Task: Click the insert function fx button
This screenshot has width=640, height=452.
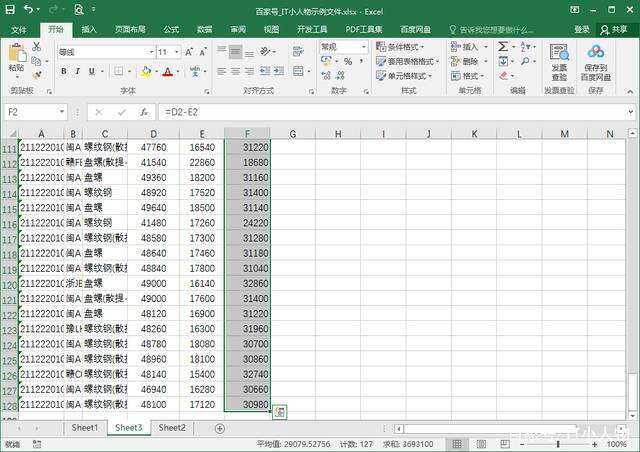Action: (144, 112)
